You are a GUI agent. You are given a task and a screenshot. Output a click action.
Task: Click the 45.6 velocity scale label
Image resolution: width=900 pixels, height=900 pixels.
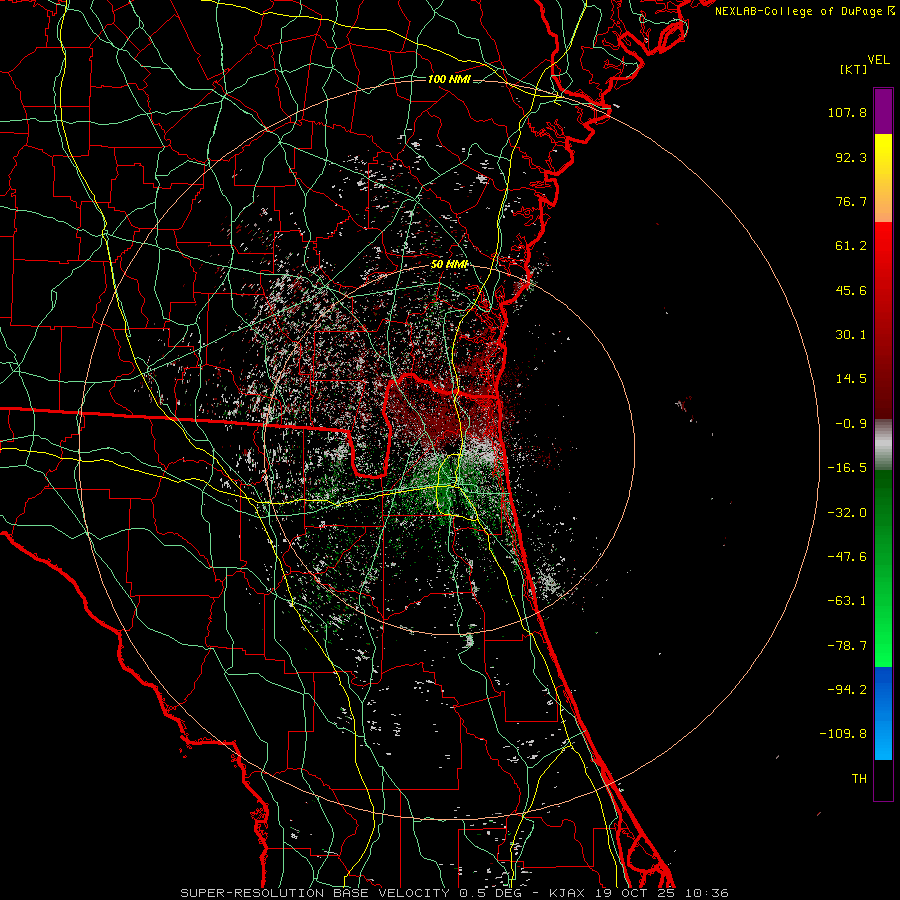851,290
